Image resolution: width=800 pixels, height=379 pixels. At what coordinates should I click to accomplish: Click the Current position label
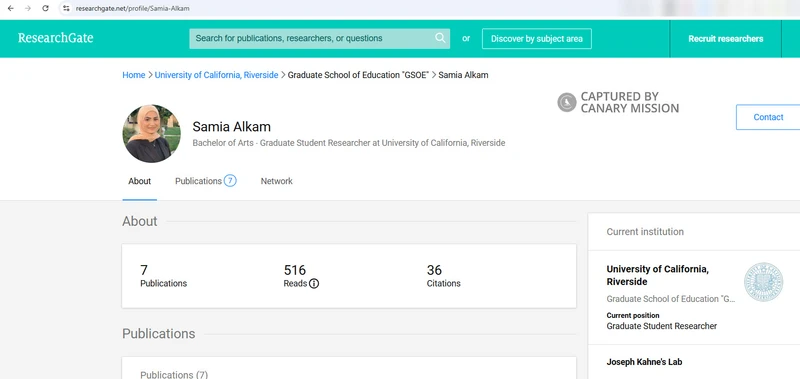(633, 315)
